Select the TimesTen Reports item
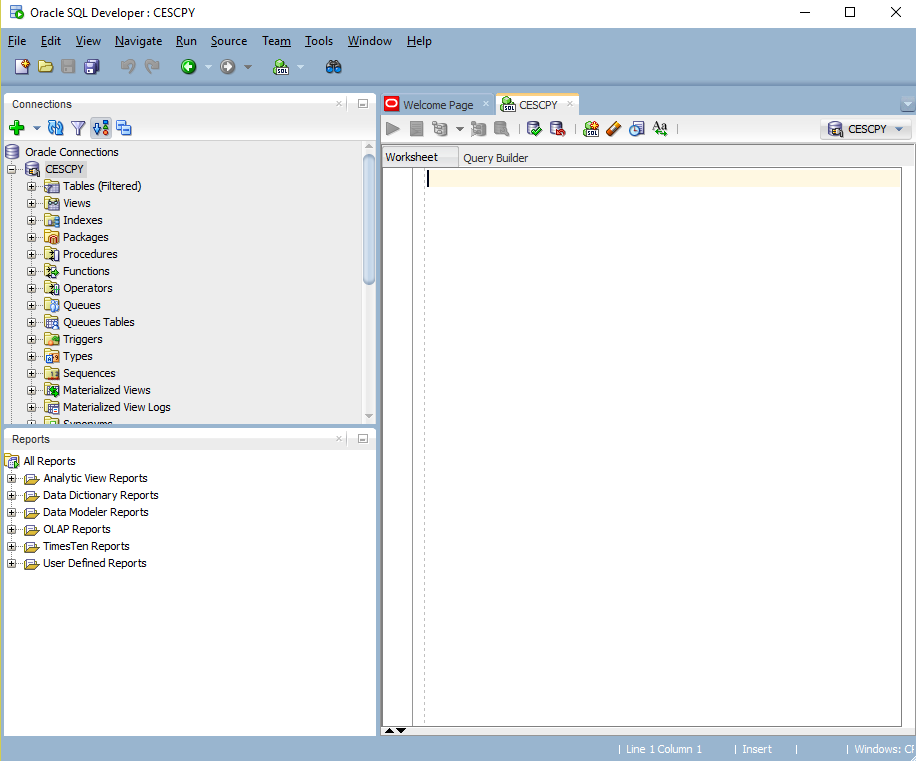Screen dimensions: 916x761 coord(86,546)
